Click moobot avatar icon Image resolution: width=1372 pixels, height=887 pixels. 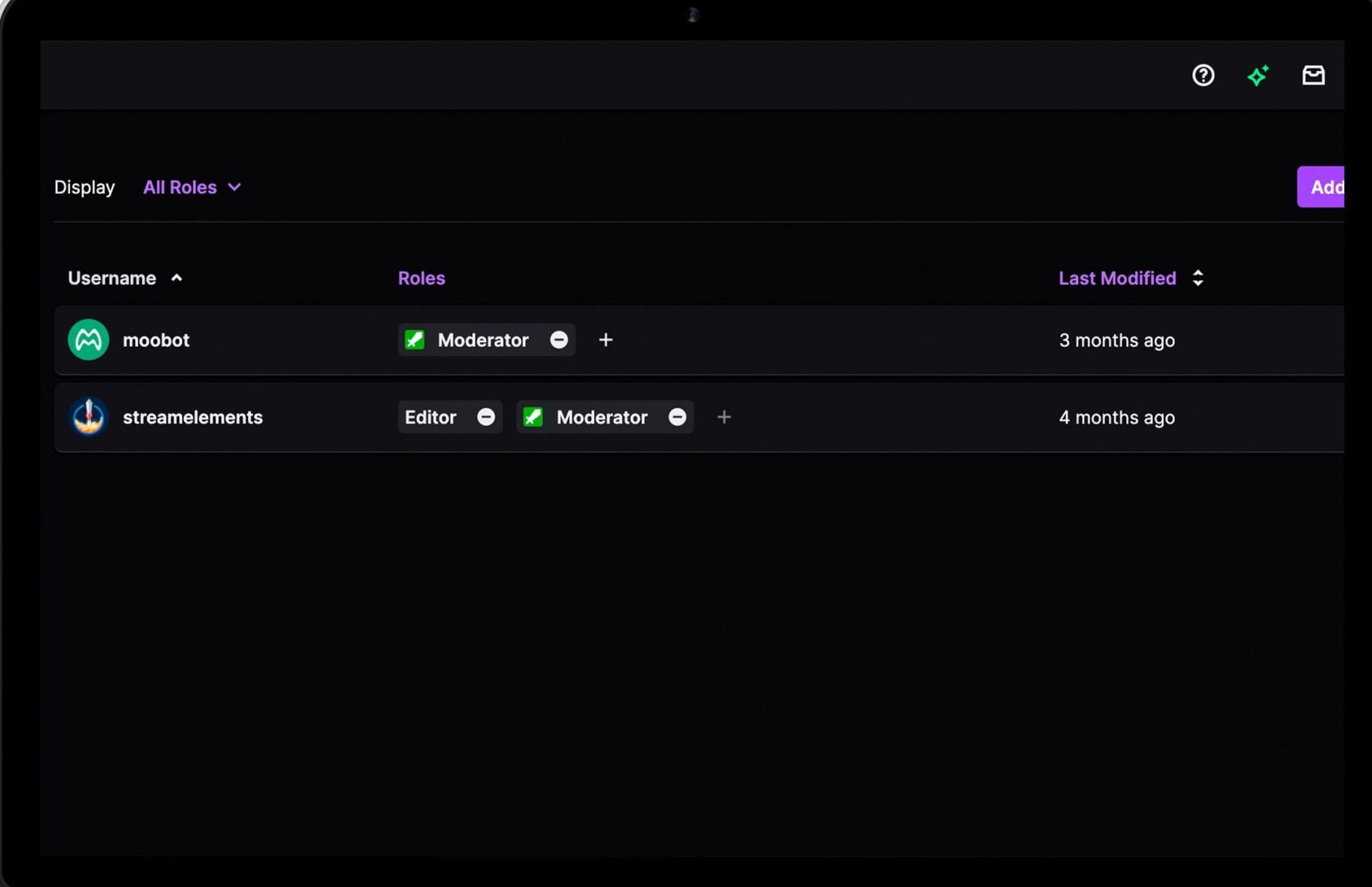coord(88,340)
